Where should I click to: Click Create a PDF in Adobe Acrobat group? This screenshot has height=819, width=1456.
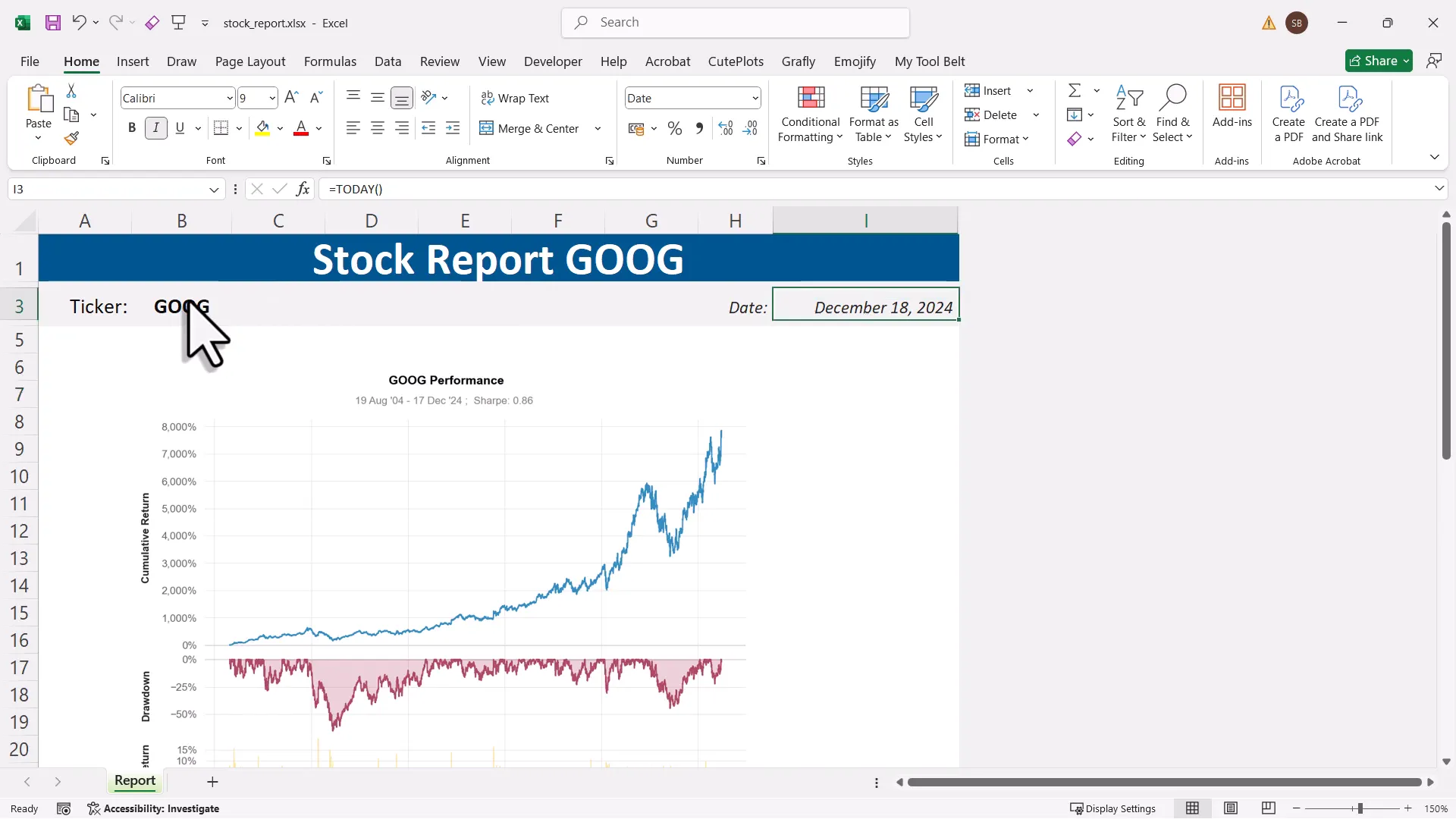1289,114
